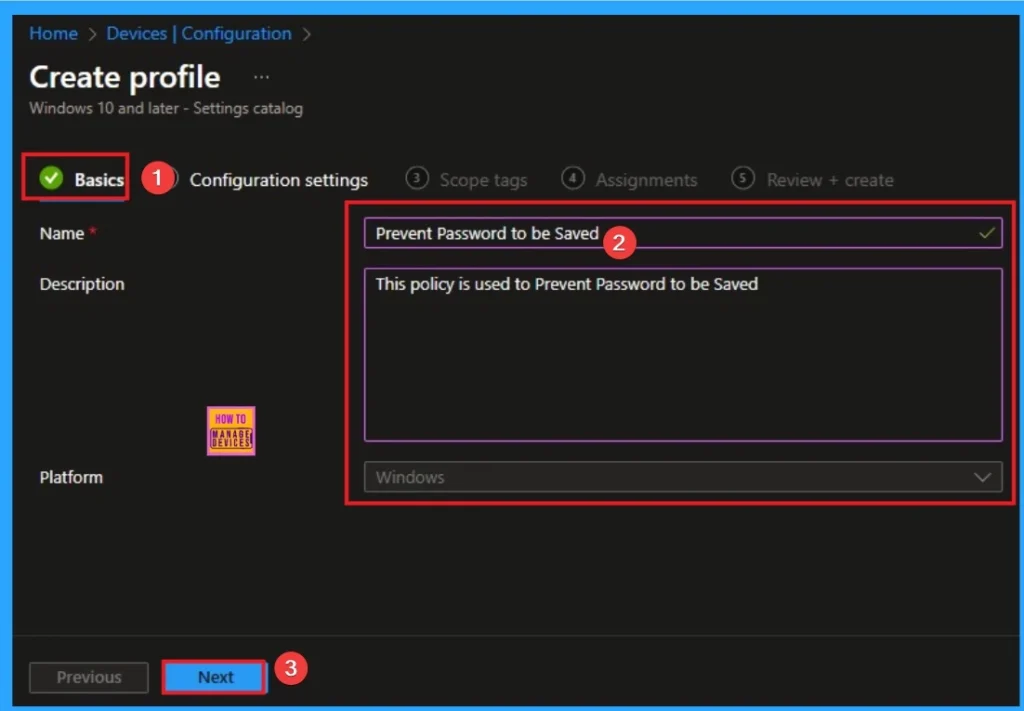The image size is (1024, 711).
Task: Open the ellipsis menu beside Create profile
Action: (x=261, y=75)
